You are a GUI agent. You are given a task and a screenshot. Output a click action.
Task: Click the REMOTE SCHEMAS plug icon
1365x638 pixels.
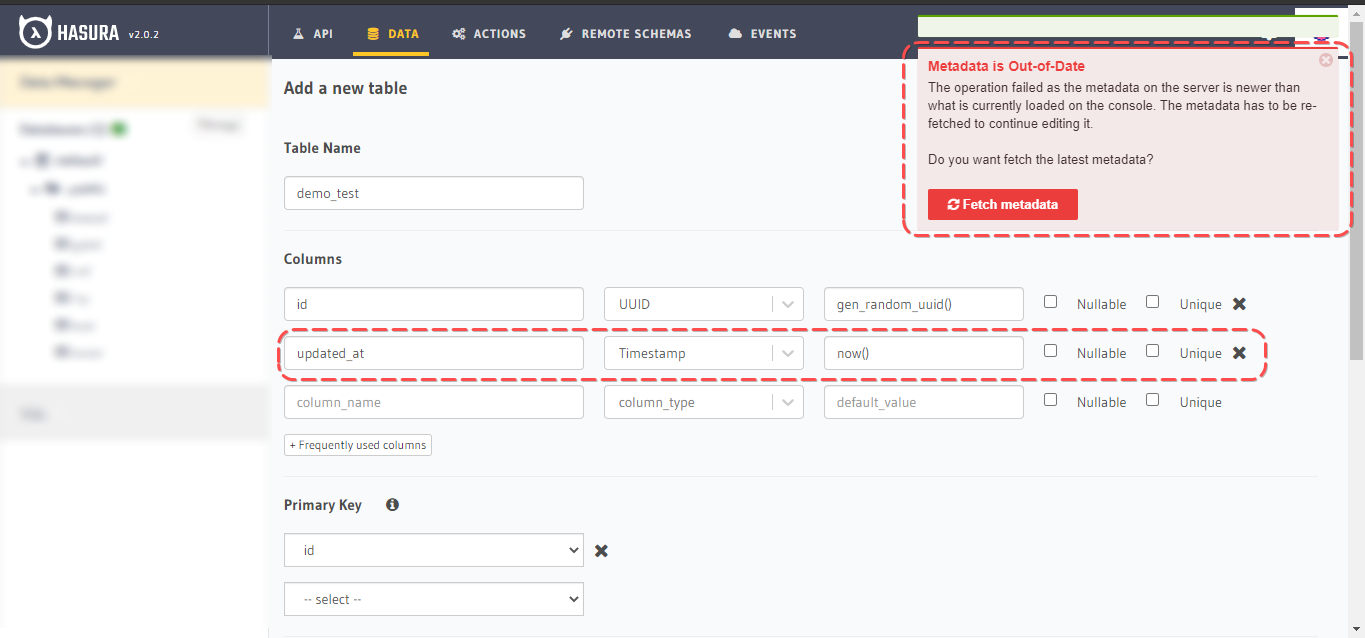coord(566,34)
